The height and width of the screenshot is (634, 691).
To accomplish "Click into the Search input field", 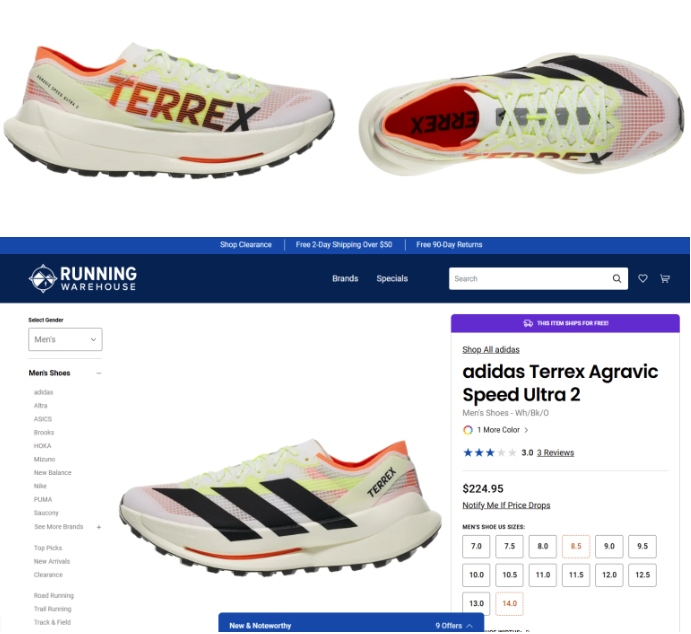I will click(529, 278).
